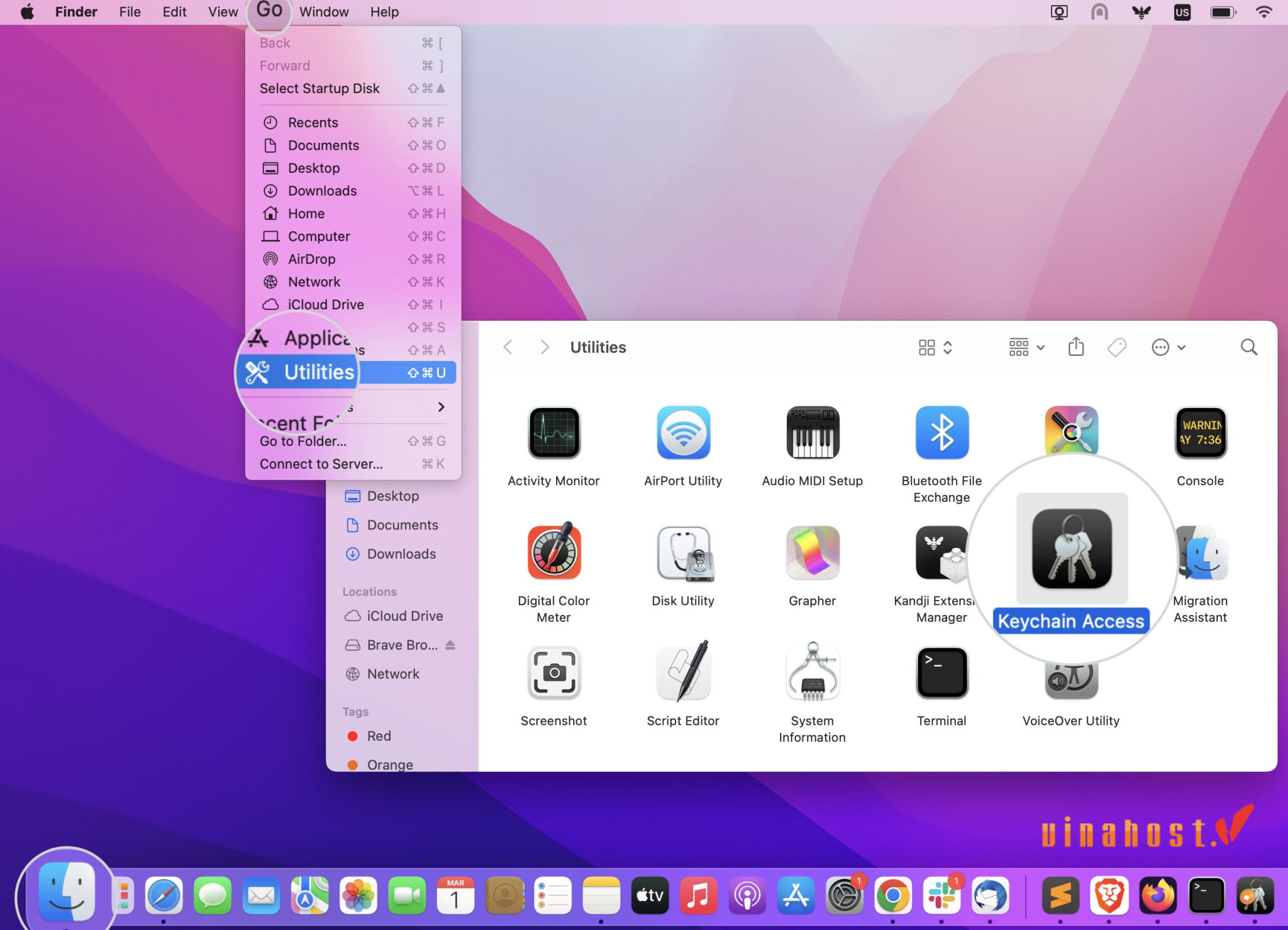The width and height of the screenshot is (1288, 930).
Task: Open System Preferences in the Dock
Action: (844, 895)
